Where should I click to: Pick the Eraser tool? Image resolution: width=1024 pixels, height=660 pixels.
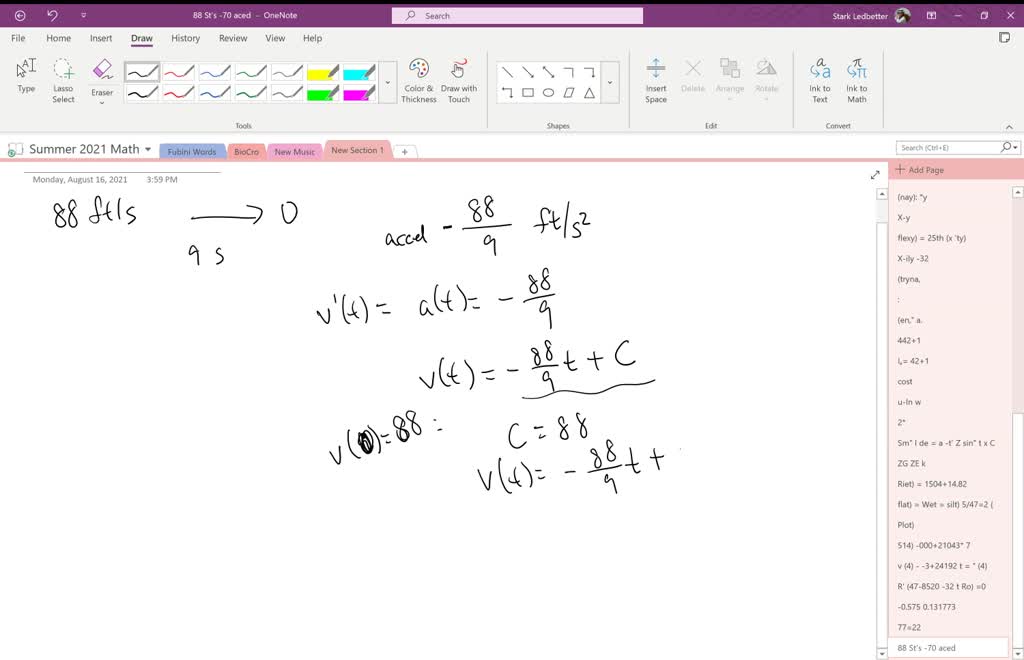pos(101,72)
